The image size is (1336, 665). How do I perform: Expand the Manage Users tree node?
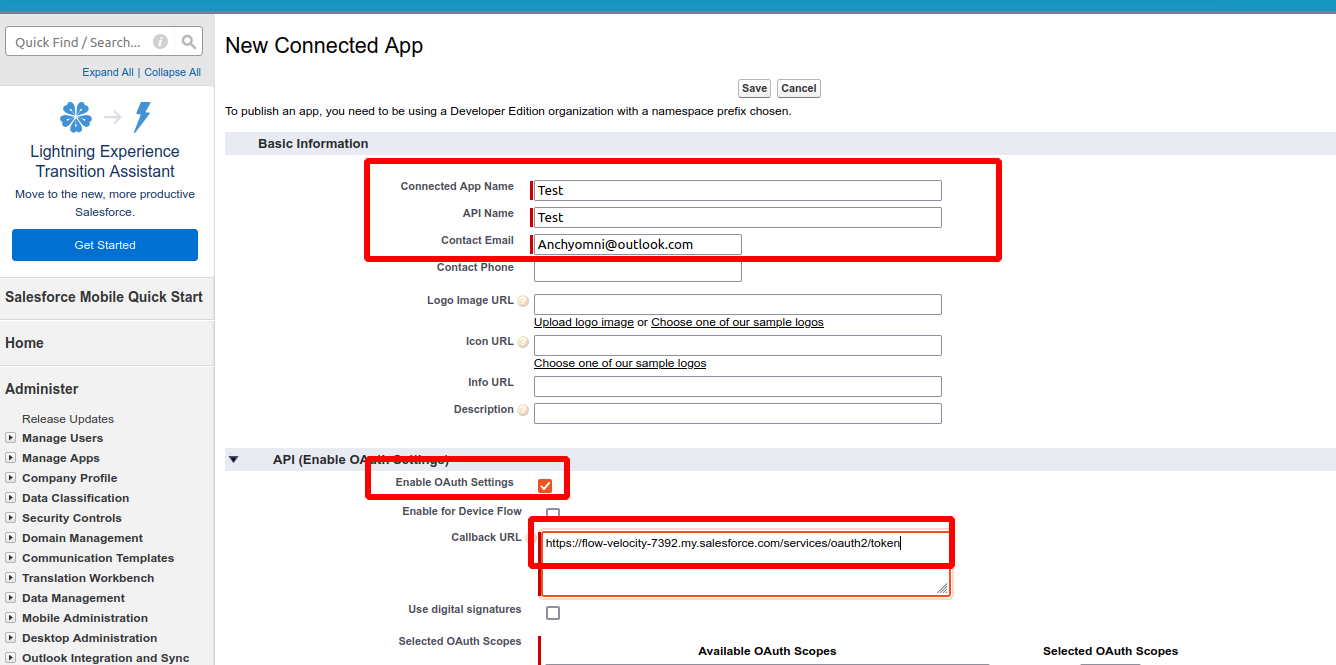(x=10, y=438)
